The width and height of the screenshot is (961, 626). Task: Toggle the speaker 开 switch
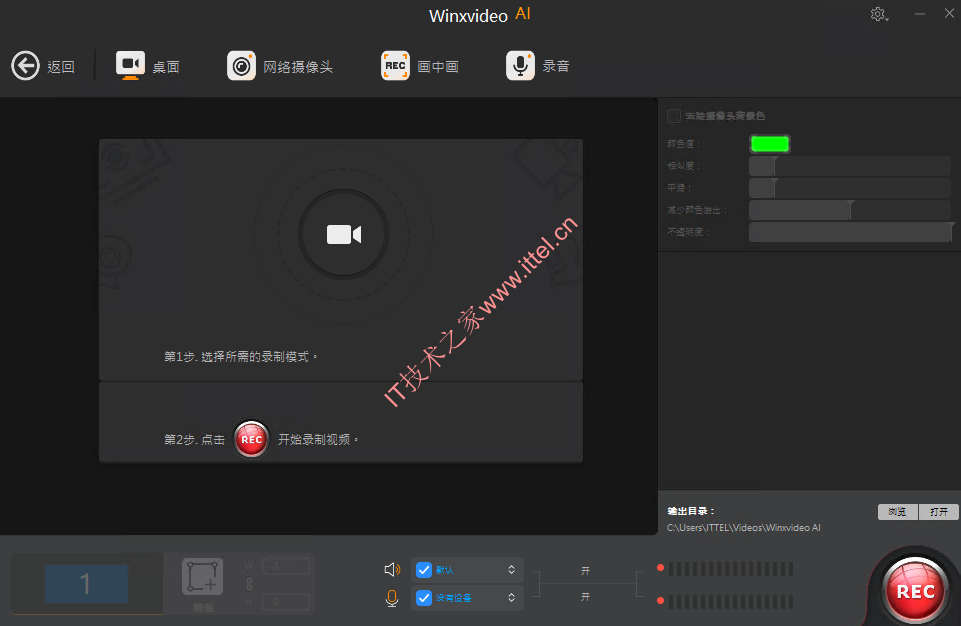point(585,571)
